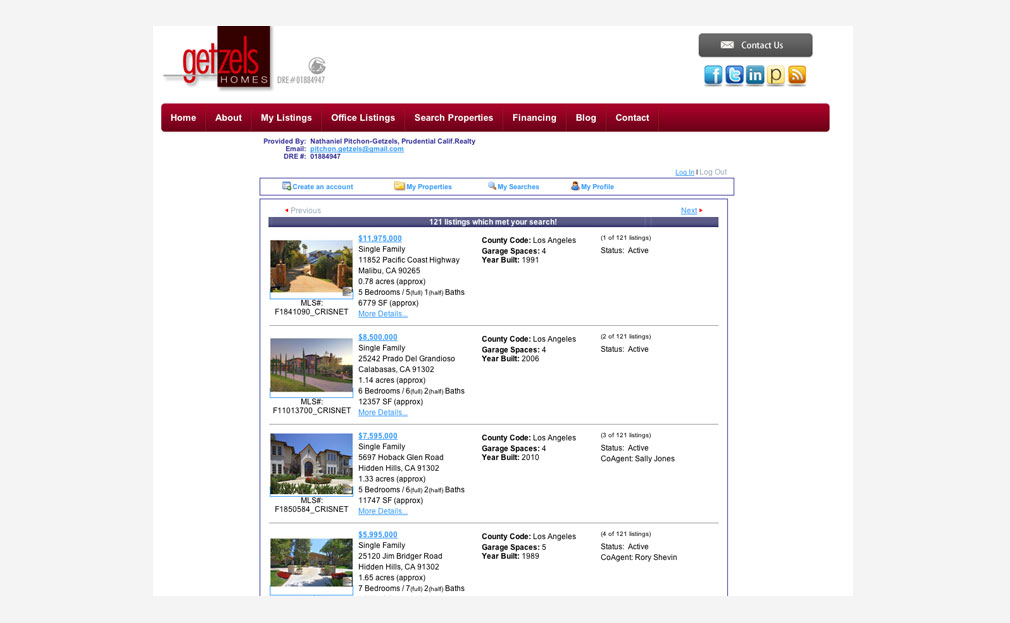Click the yellow 'p' social icon
Screen dimensions: 1010x623
(x=776, y=75)
